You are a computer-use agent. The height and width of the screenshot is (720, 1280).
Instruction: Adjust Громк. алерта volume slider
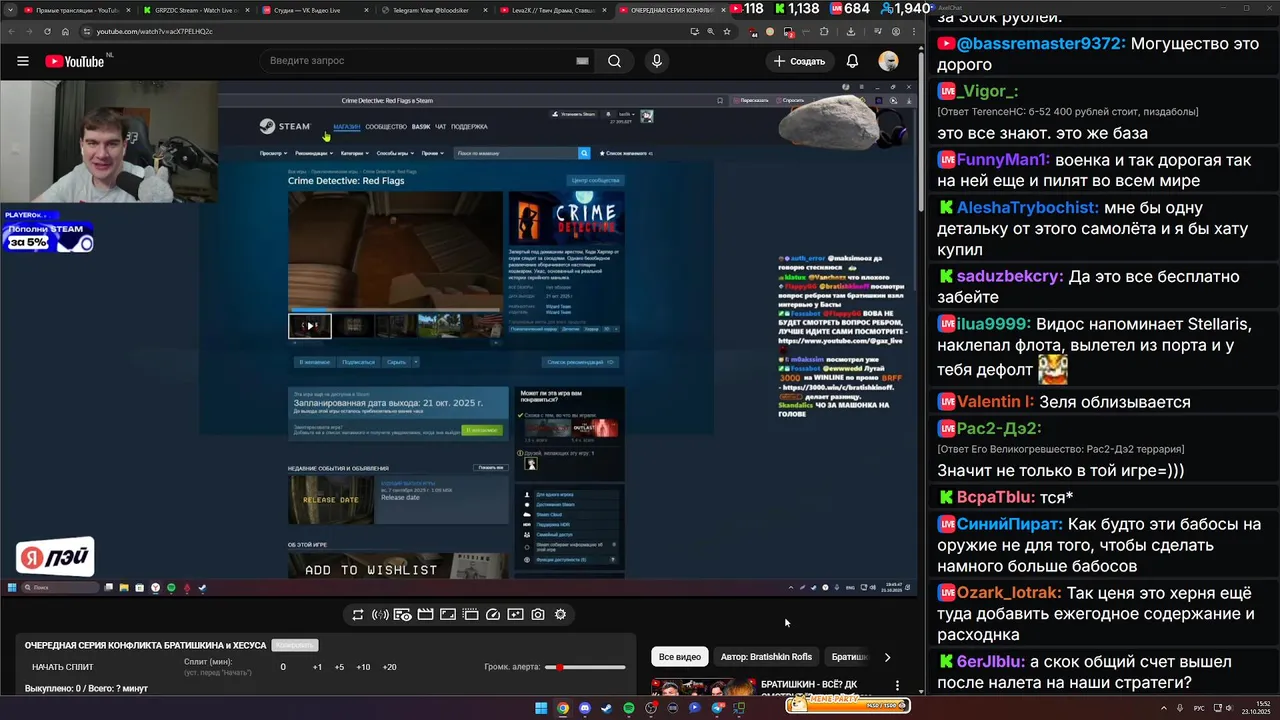pos(585,667)
